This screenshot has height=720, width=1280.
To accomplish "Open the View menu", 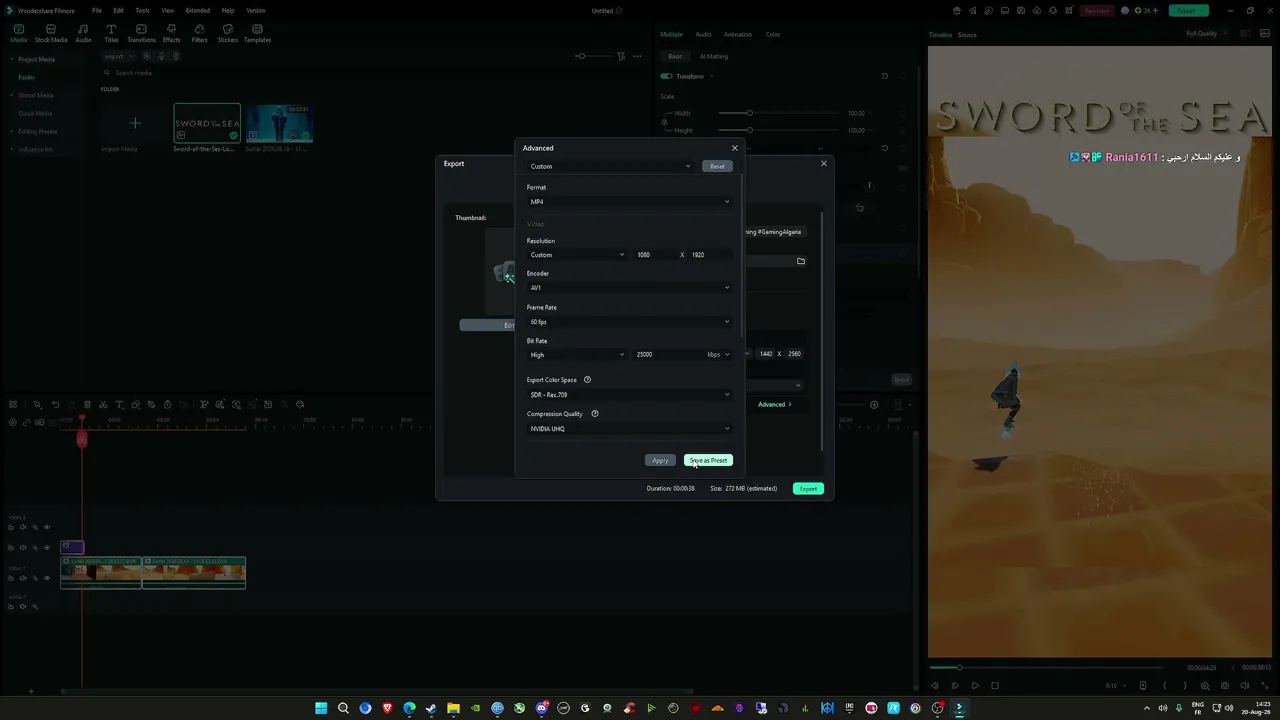I will [x=168, y=10].
